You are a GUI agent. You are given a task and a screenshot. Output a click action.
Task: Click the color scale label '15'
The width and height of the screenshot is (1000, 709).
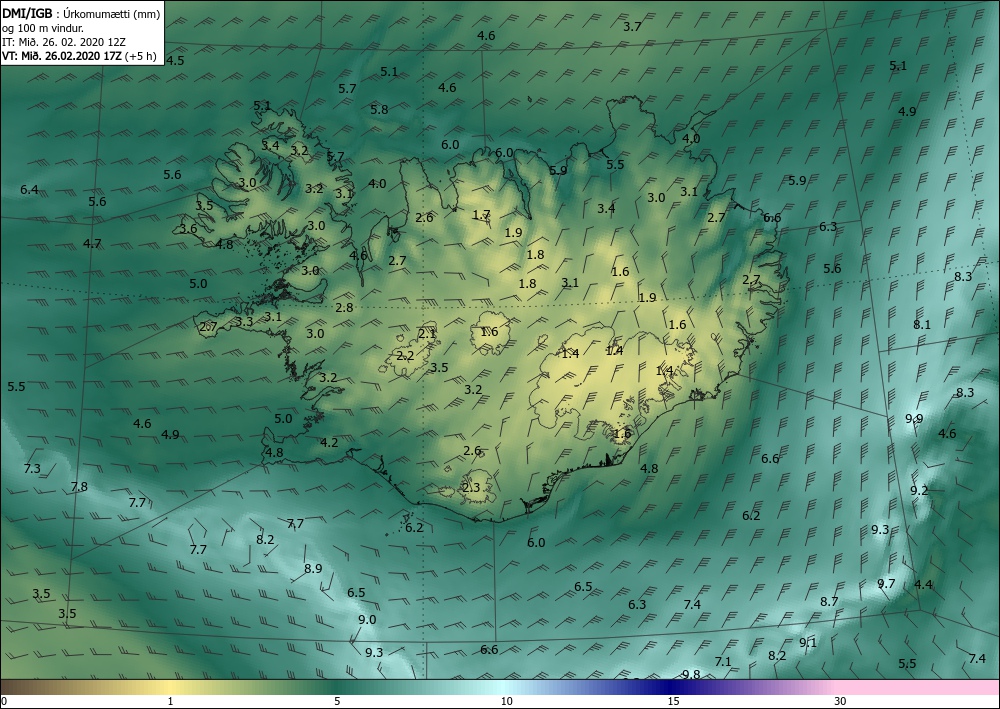tap(673, 701)
